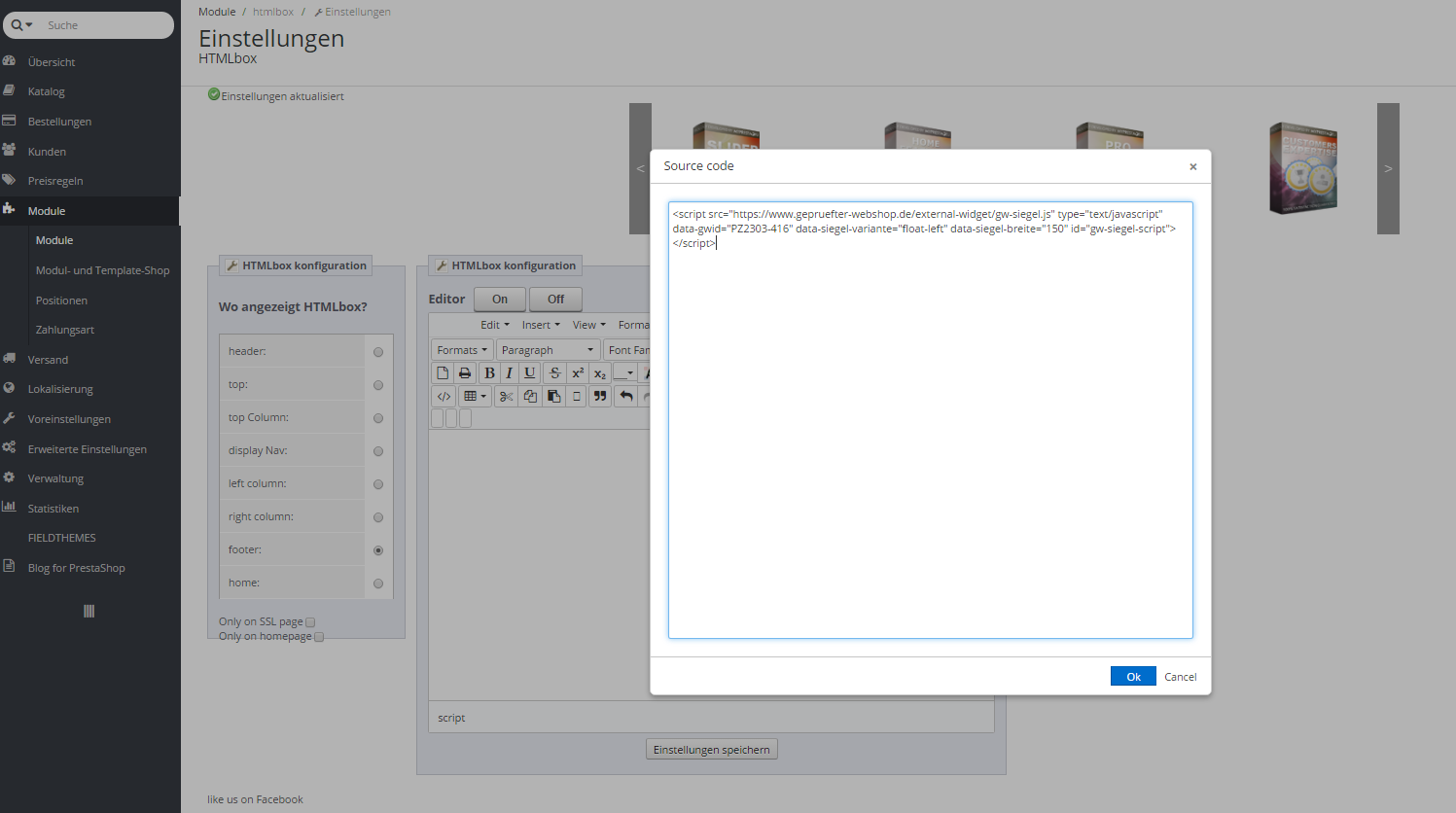Click Einstellungen speichern button
The height and width of the screenshot is (813, 1456).
click(x=712, y=750)
